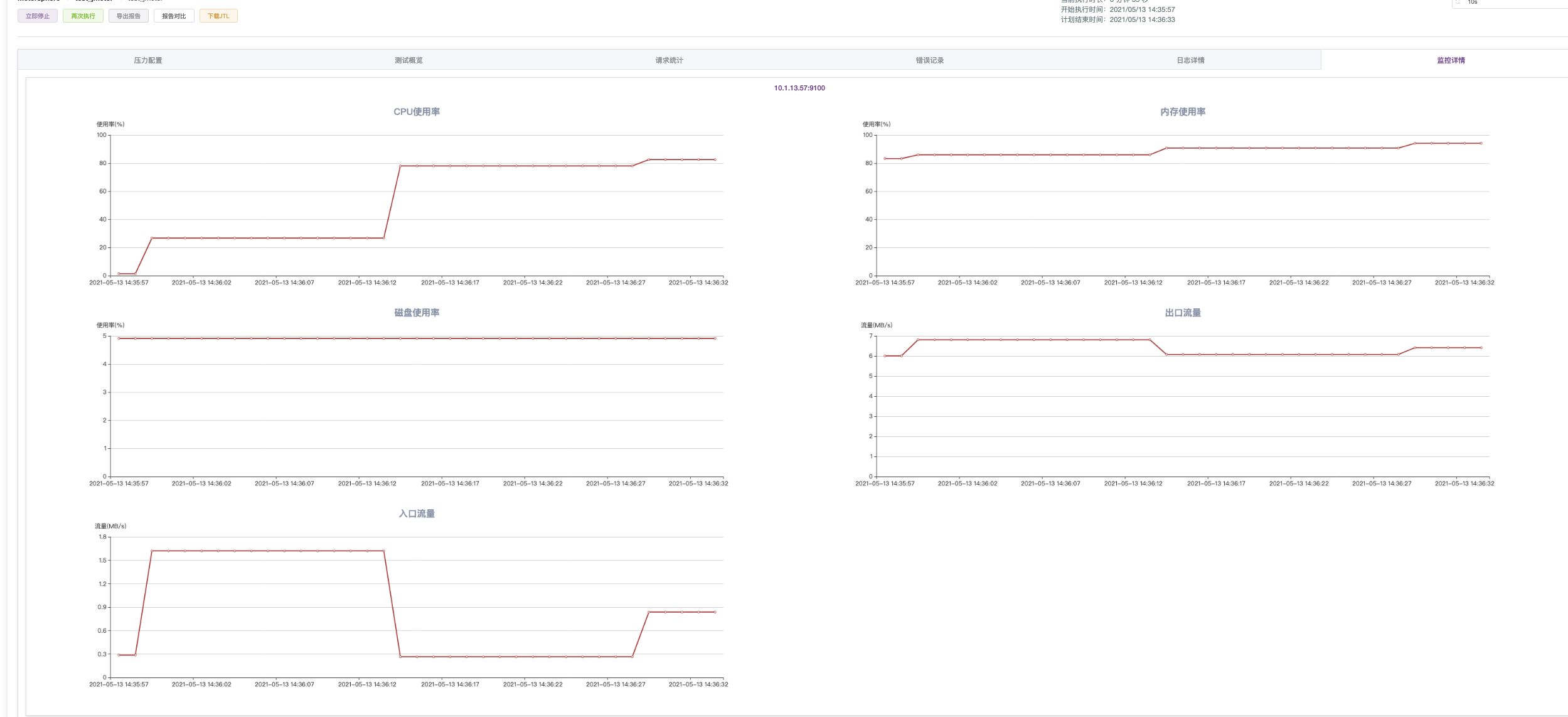This screenshot has width=1568, height=717.
Task: Click the refresh icon in interval selector
Action: (1458, 3)
